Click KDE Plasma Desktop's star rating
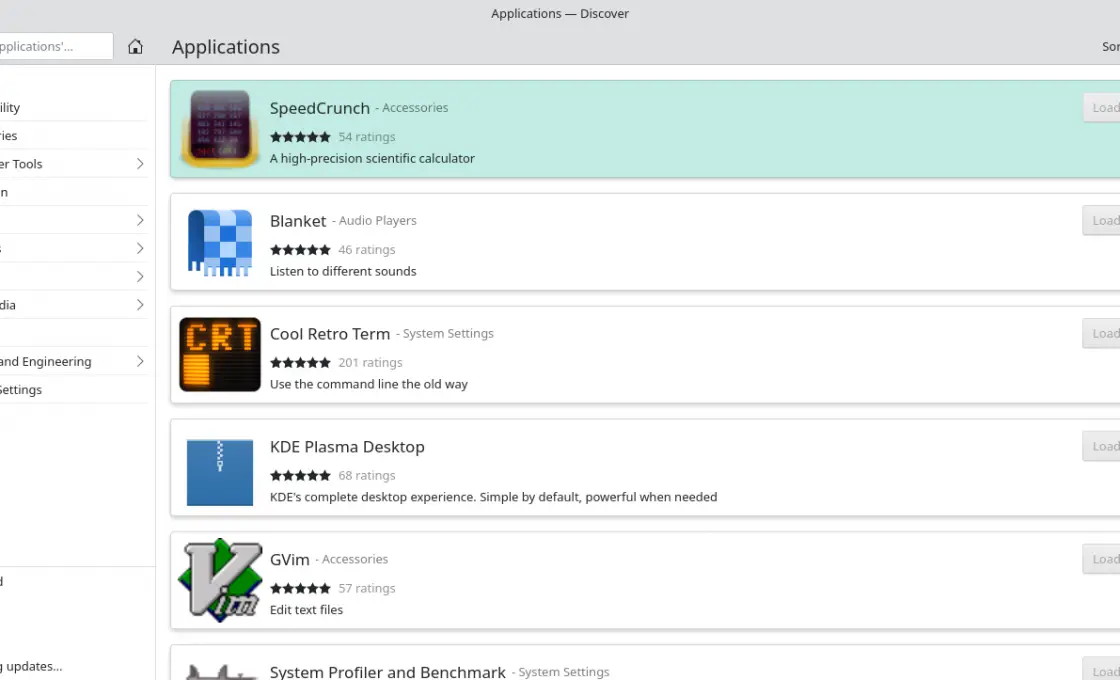This screenshot has height=680, width=1120. click(300, 475)
